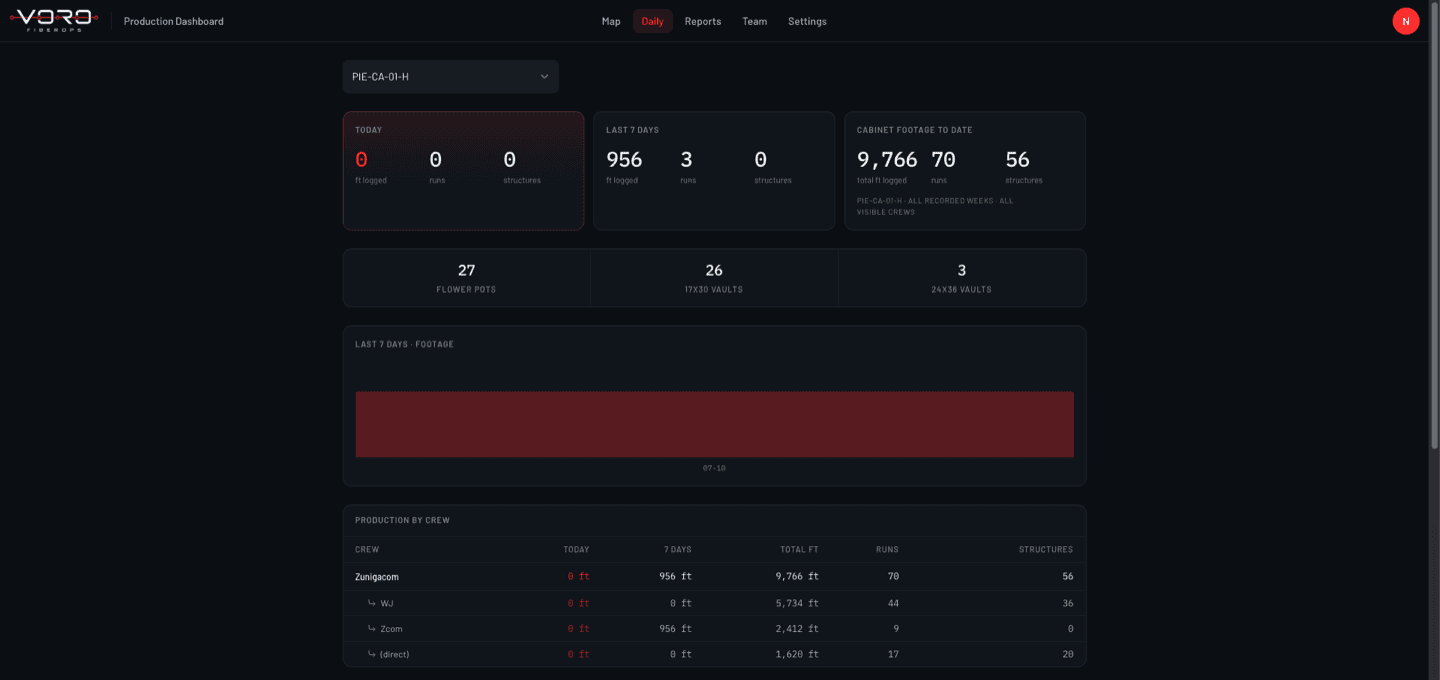Click the 9,766 total ft logged value

[x=887, y=160]
